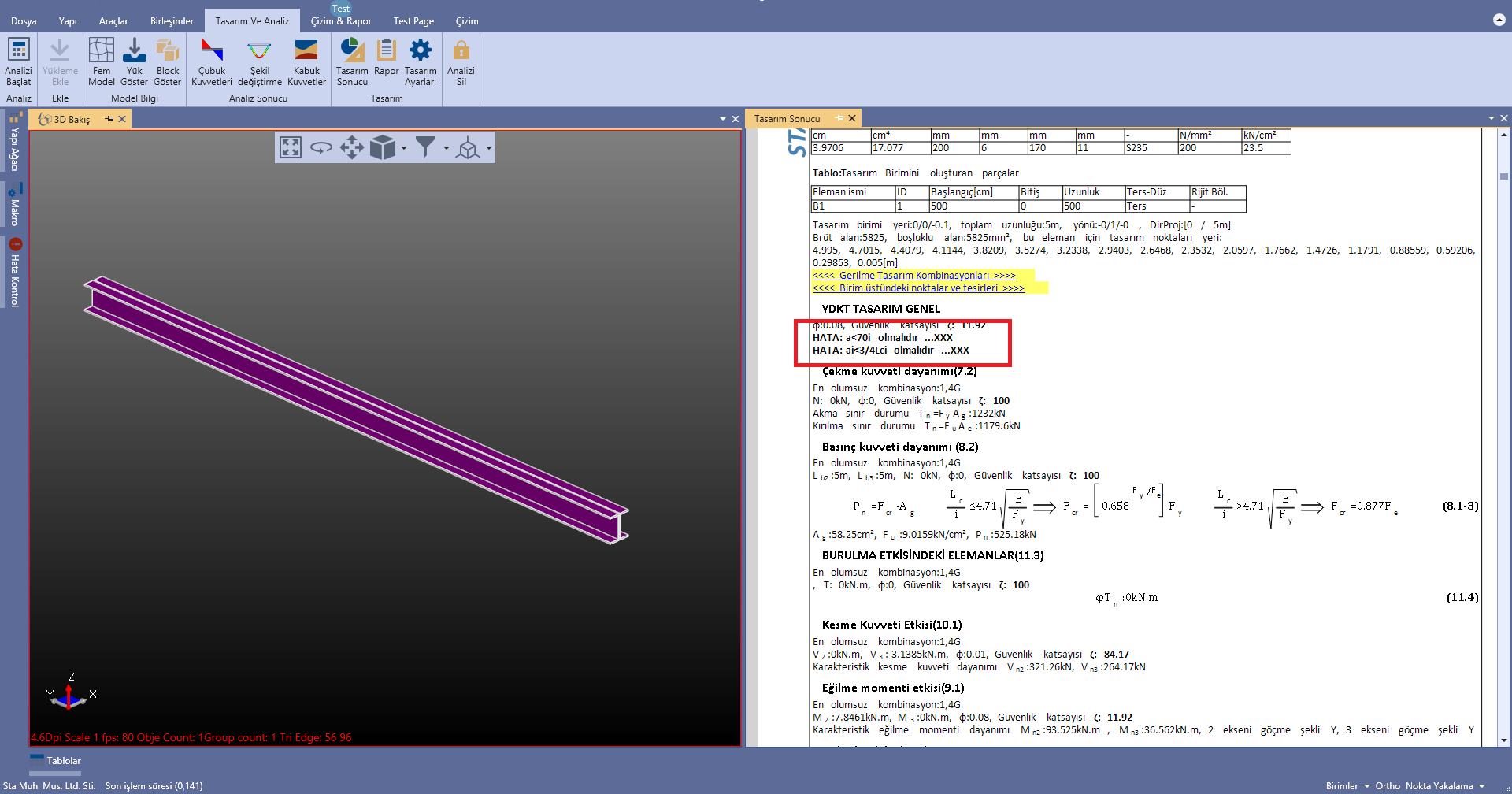Expand the filter funnel dropdown arrow
This screenshot has height=794, width=1512.
[x=446, y=148]
